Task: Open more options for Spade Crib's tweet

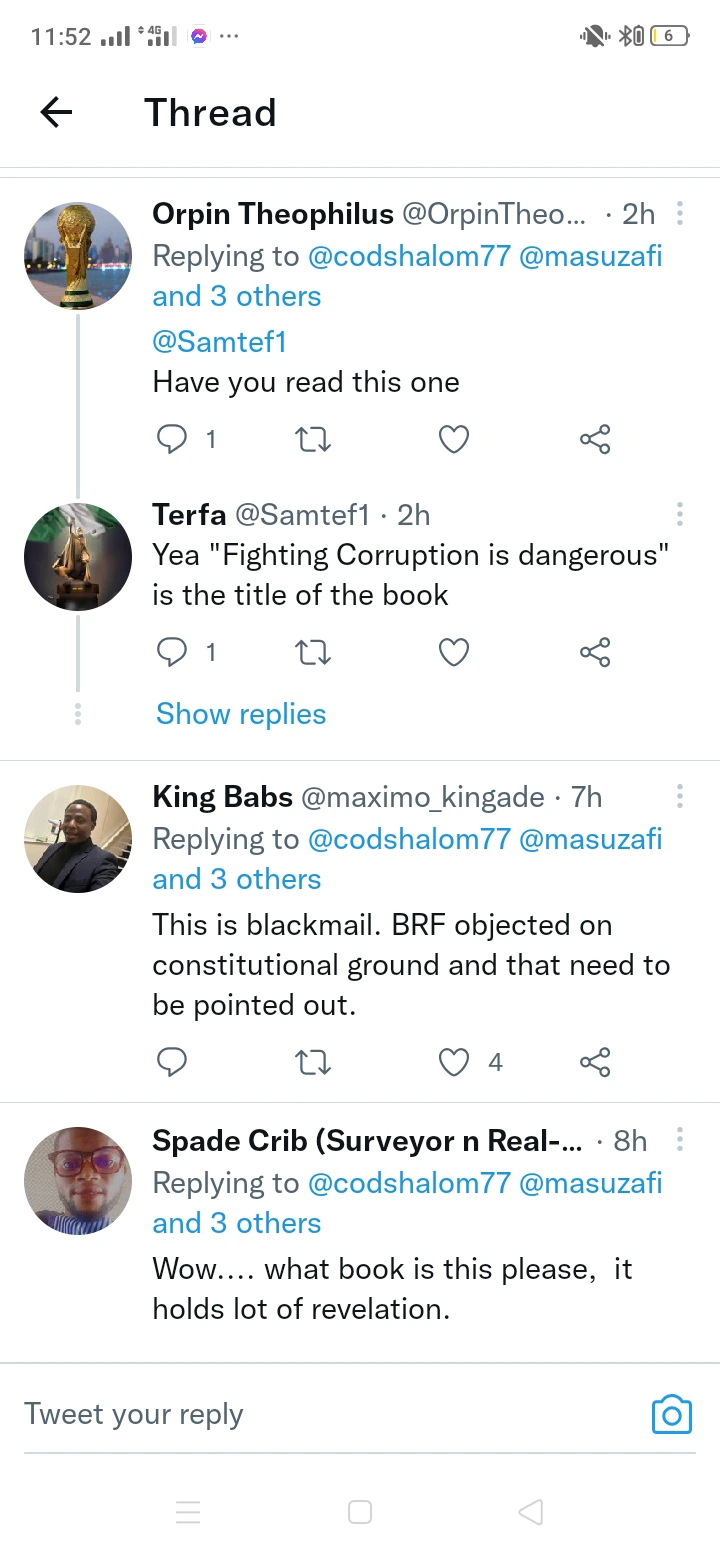Action: pos(680,1141)
